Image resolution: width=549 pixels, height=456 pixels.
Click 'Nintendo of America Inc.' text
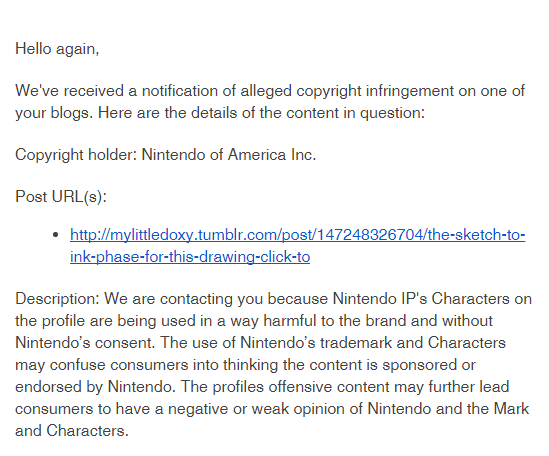point(229,154)
